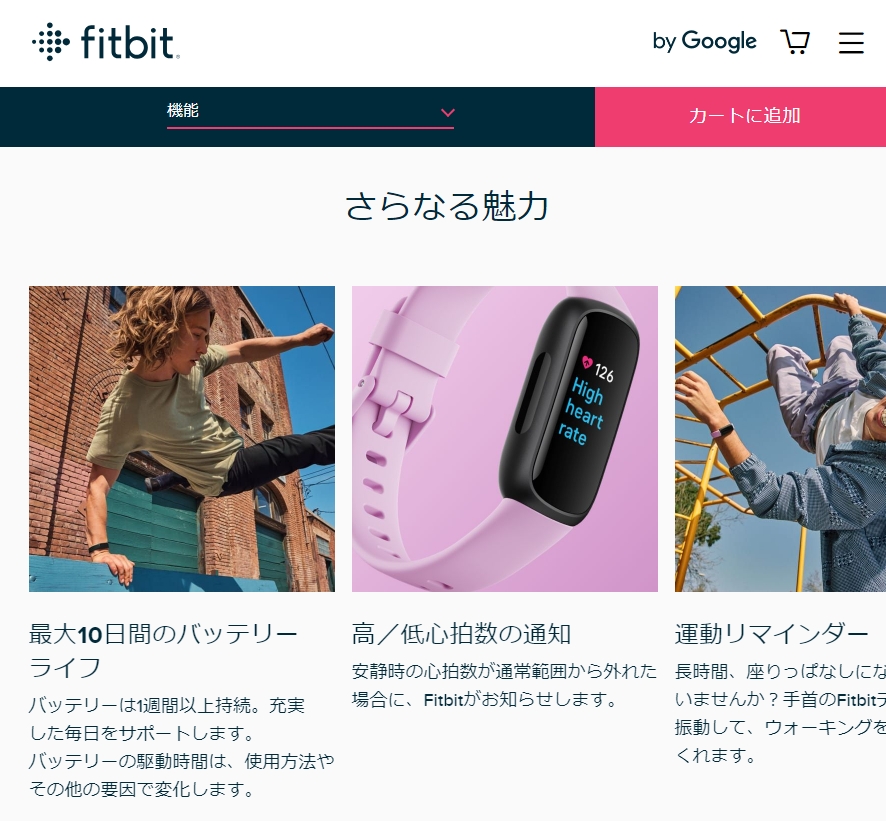The image size is (886, 821).
Task: Click the by Google branding
Action: pos(704,41)
